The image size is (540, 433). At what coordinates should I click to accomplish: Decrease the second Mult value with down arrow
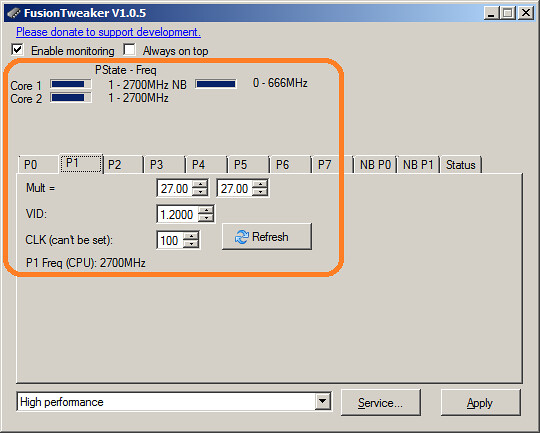[x=260, y=192]
